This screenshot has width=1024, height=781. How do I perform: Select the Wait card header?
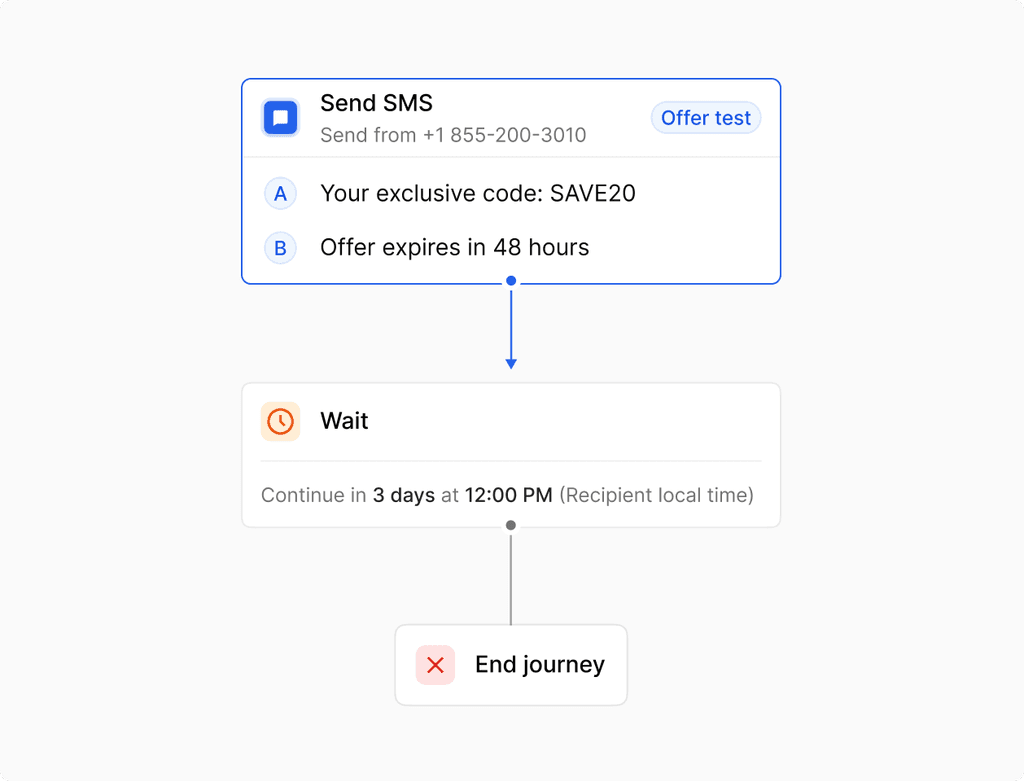coord(344,421)
